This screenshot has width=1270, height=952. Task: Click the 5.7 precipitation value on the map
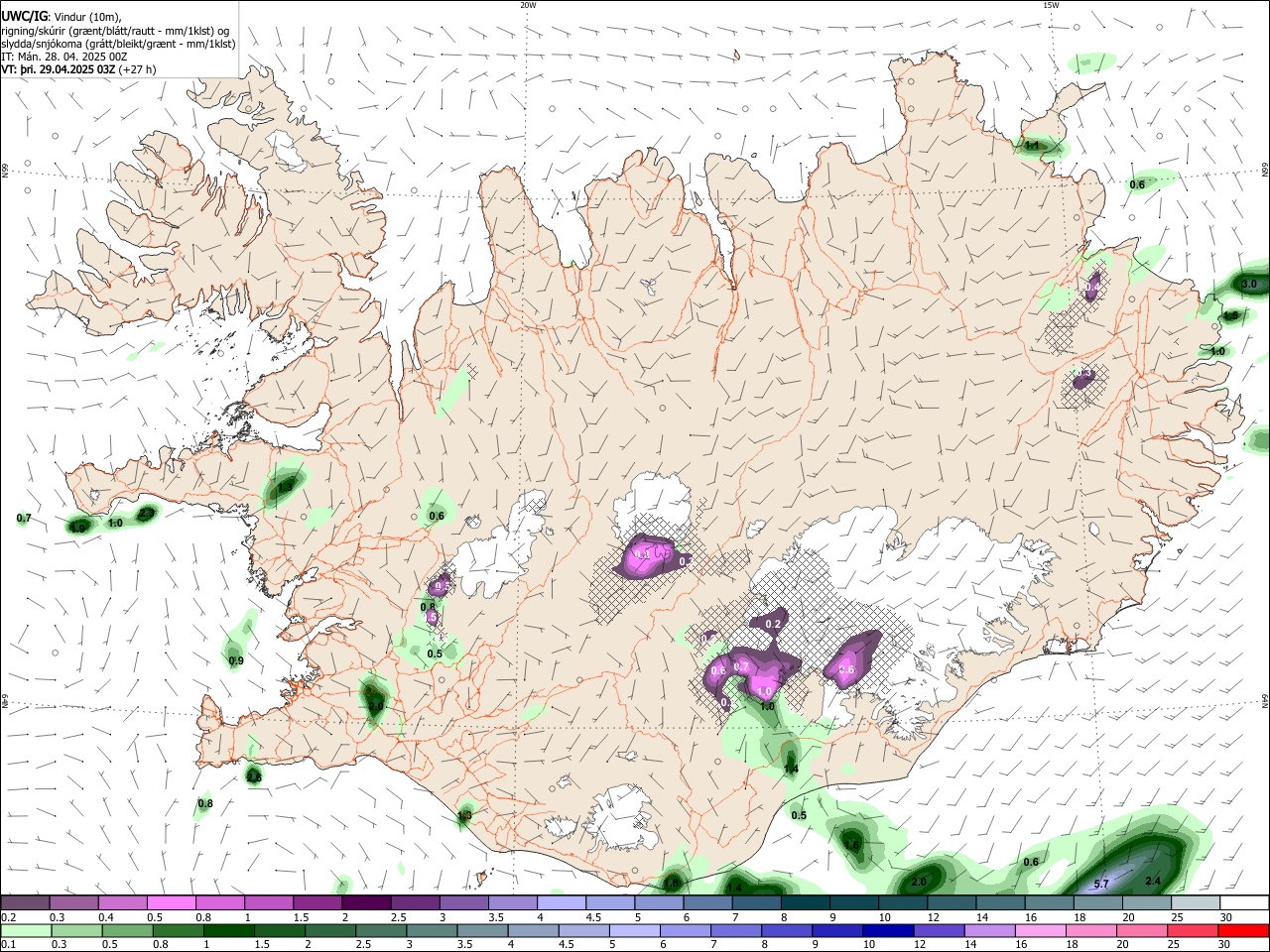point(1100,884)
